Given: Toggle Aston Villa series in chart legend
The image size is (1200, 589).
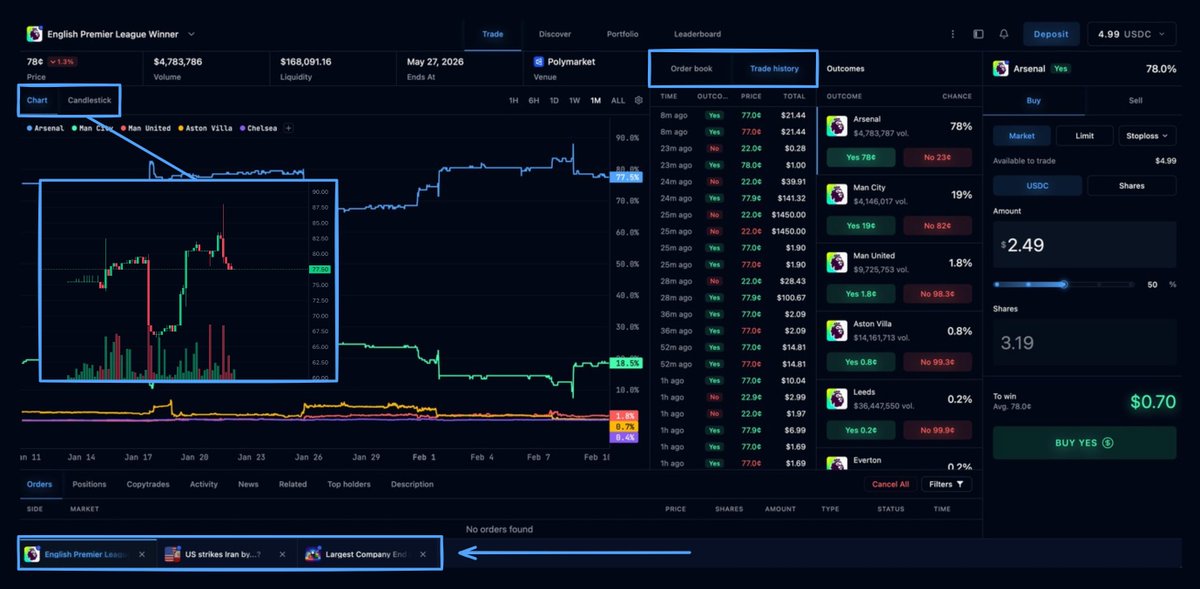Looking at the screenshot, I should [204, 128].
